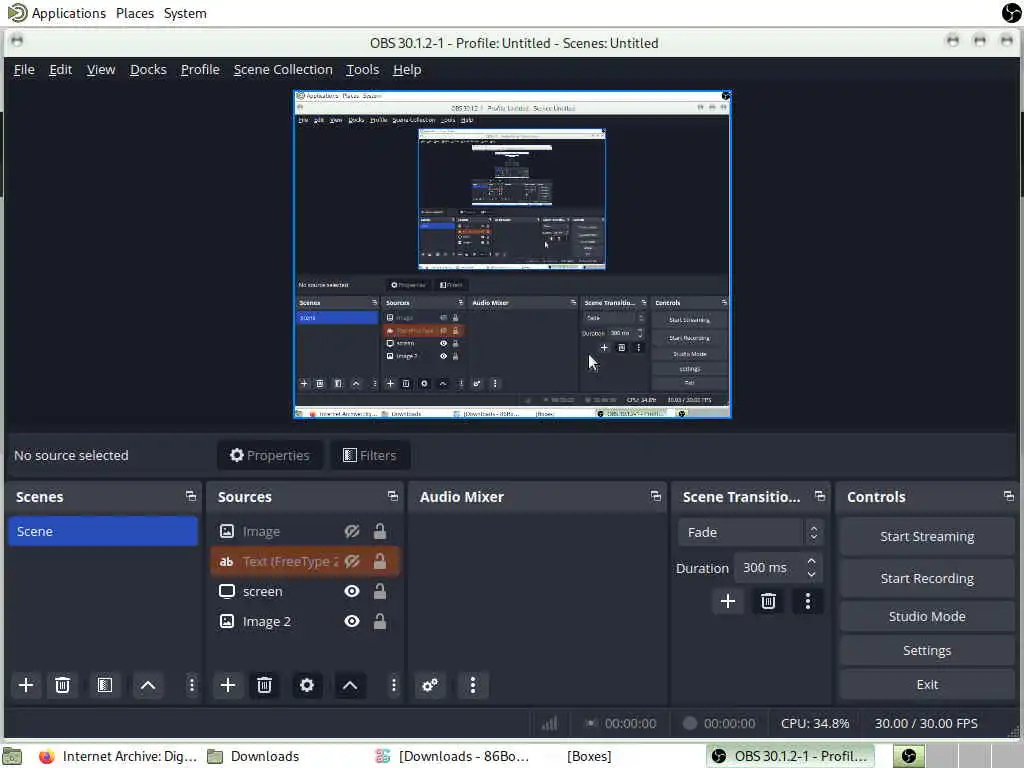Open advanced audio properties gears icon
Viewport: 1024px width, 768px height.
430,685
